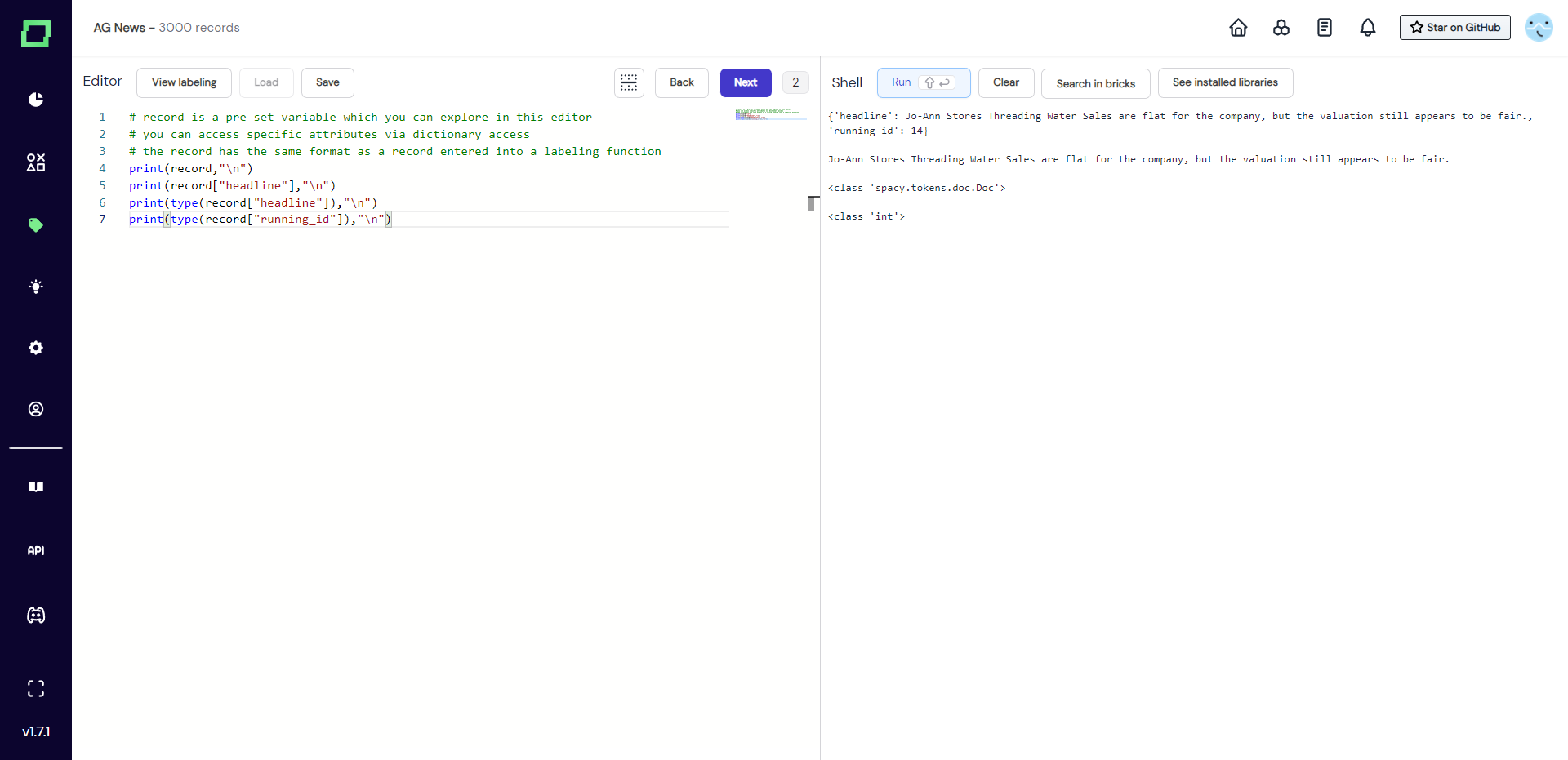
Task: Click the View labeling button
Action: (184, 82)
